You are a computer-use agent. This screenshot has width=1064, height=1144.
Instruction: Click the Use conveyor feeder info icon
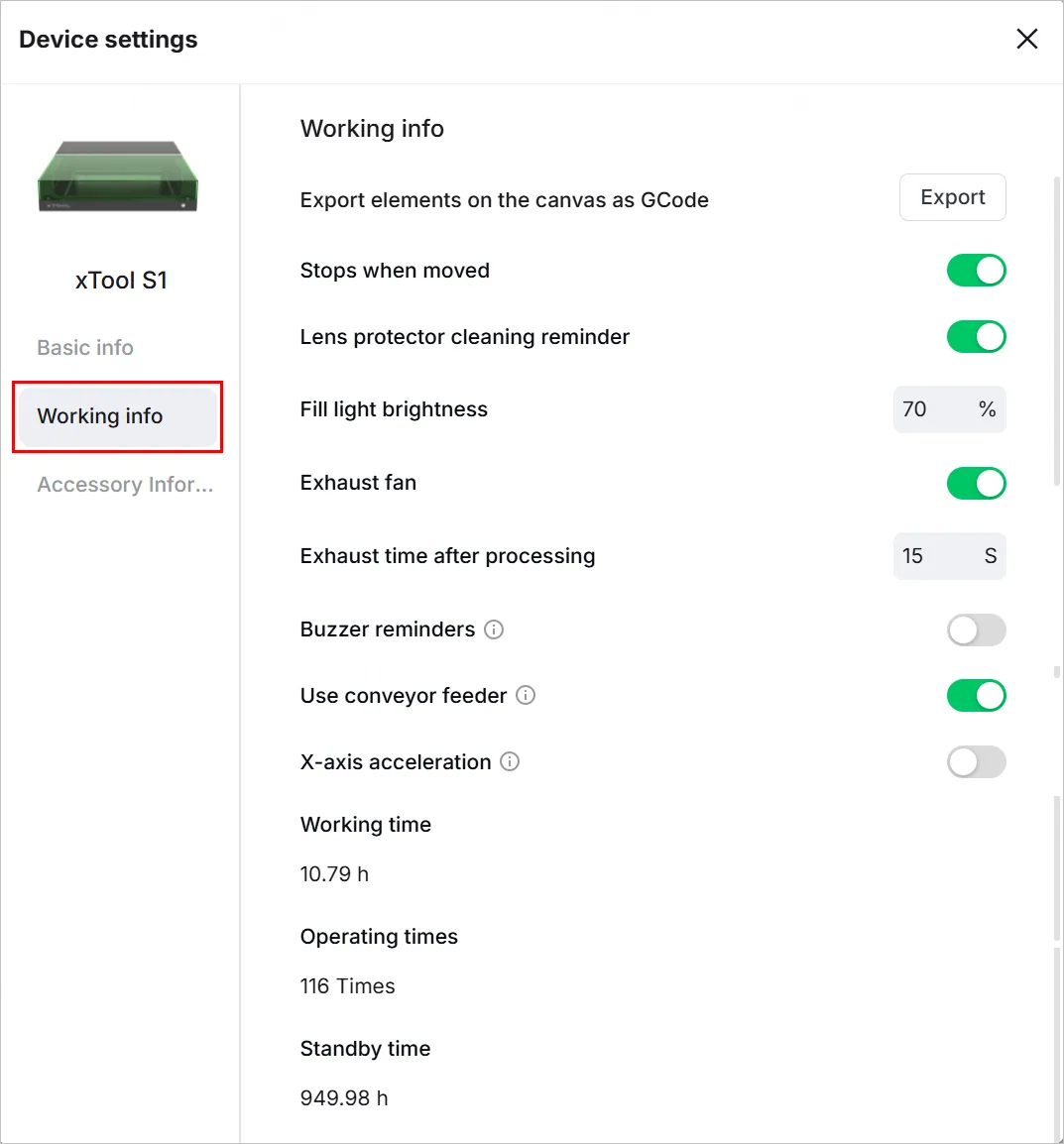[526, 695]
